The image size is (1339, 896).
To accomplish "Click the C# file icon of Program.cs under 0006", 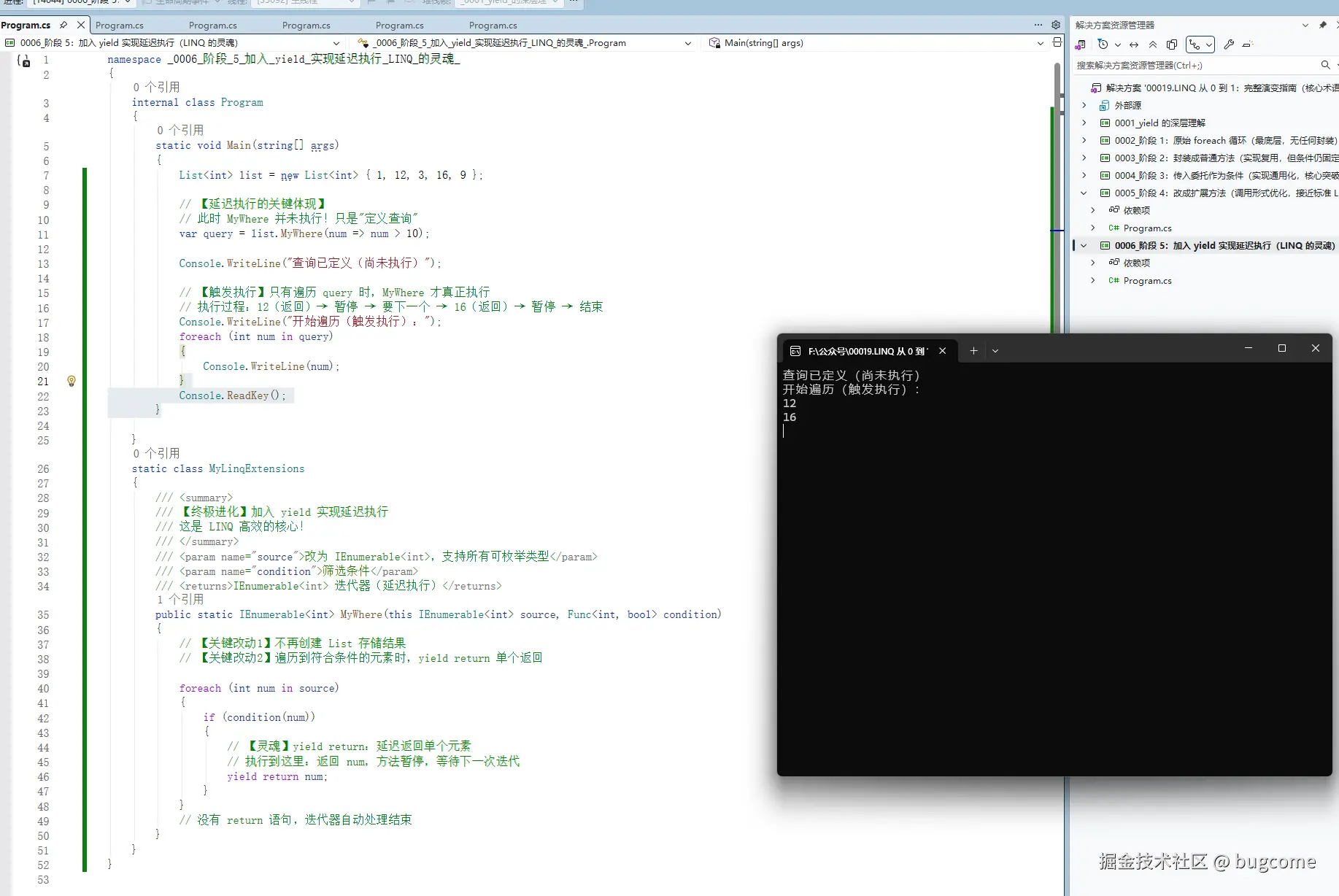I will [1114, 280].
